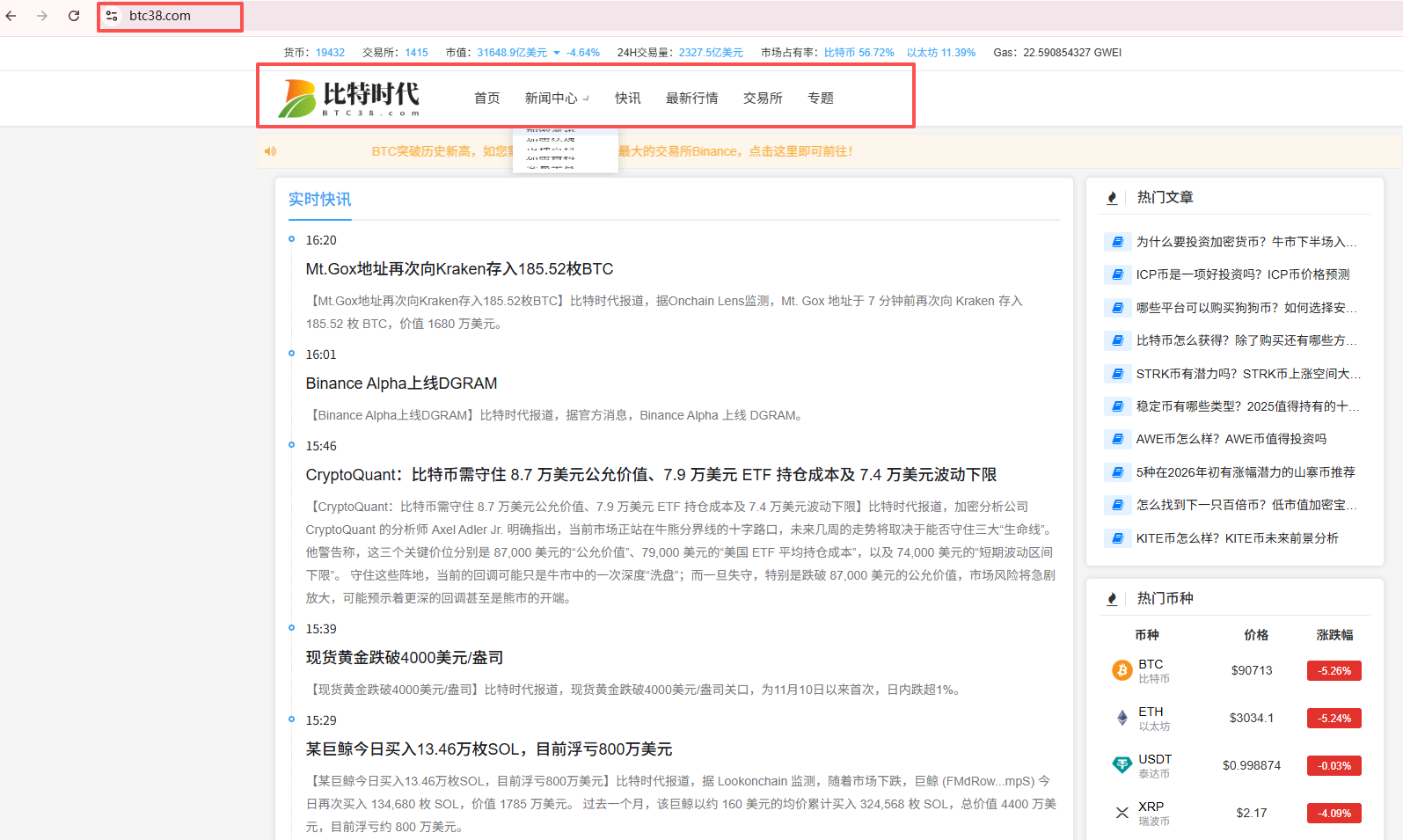Click the USDT coin icon

(1122, 765)
